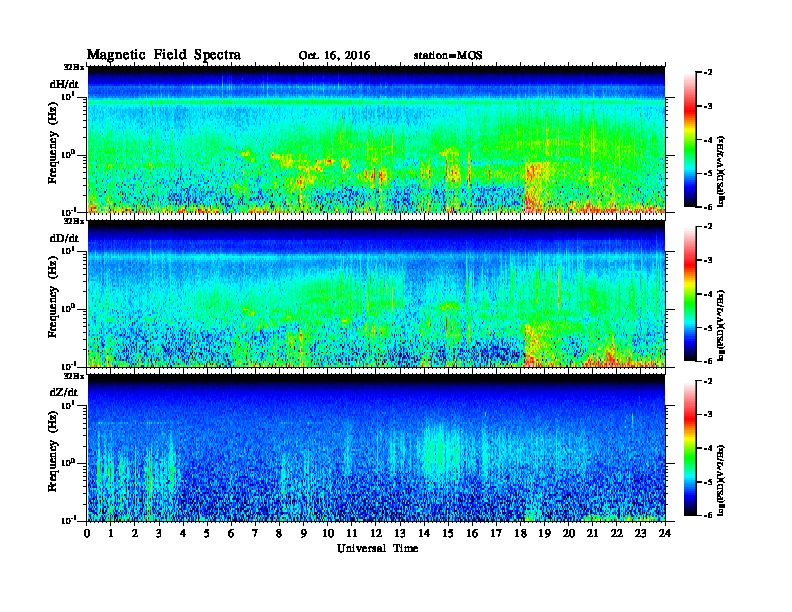Click the -5 label on dZ/dt colorbar
The width and height of the screenshot is (792, 612).
point(708,482)
